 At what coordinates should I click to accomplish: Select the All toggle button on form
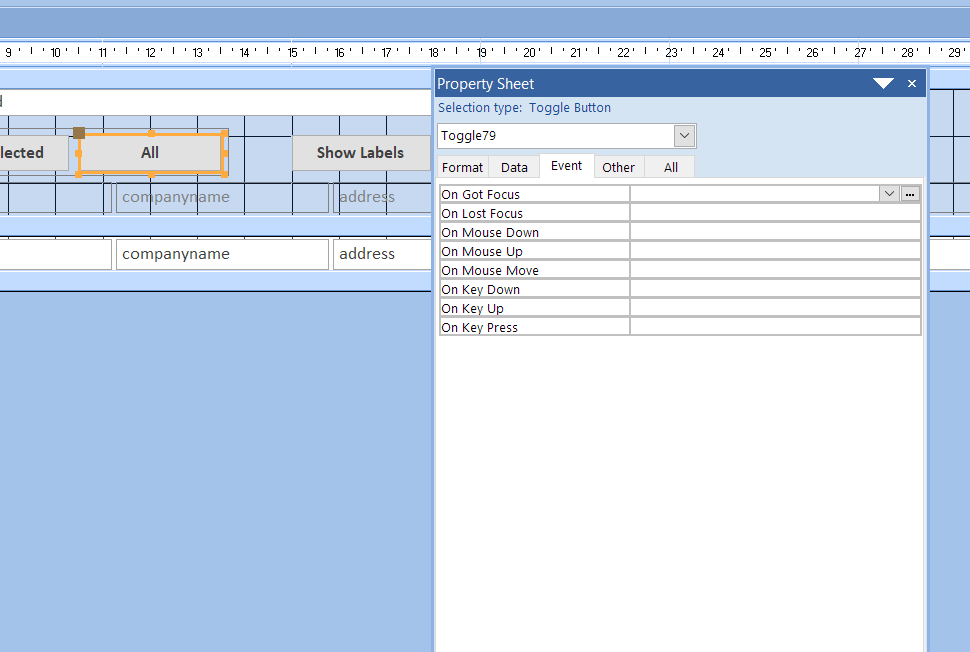(150, 153)
